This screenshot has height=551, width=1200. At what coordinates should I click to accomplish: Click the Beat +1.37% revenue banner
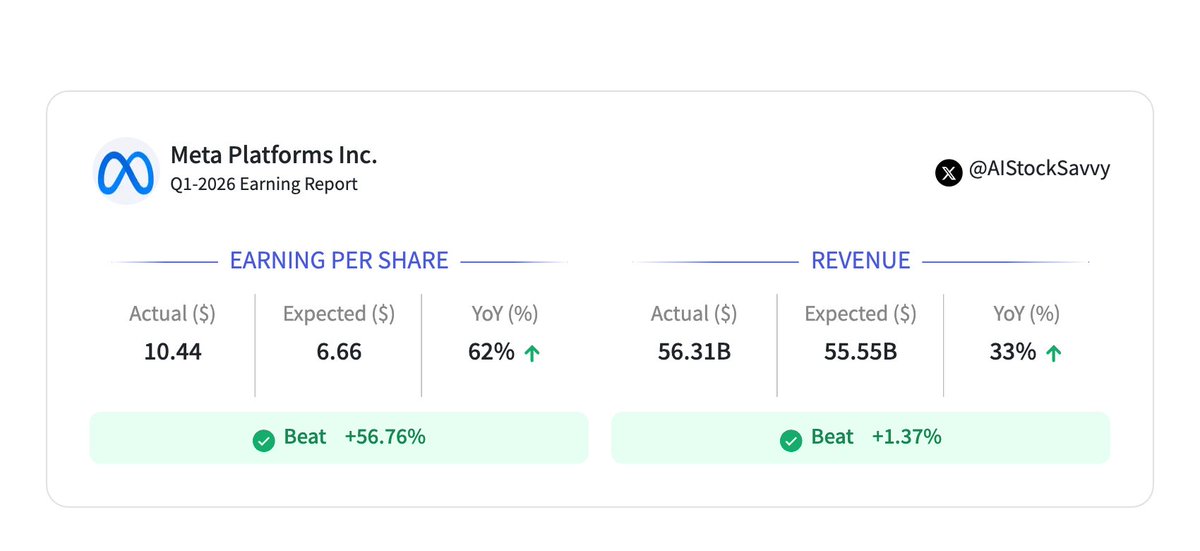point(861,438)
